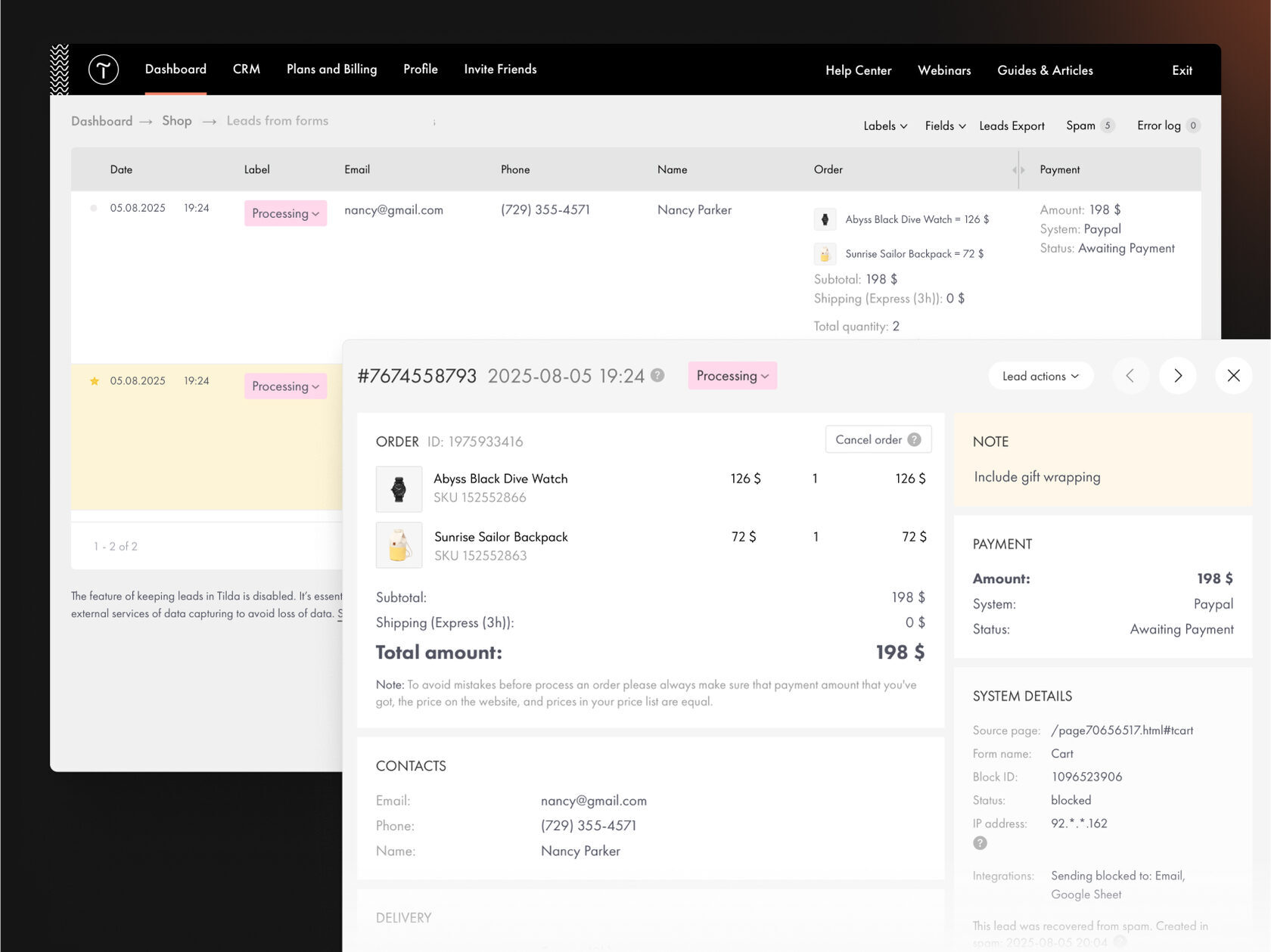1271x952 pixels.
Task: Expand the Lead actions dropdown
Action: pos(1040,376)
